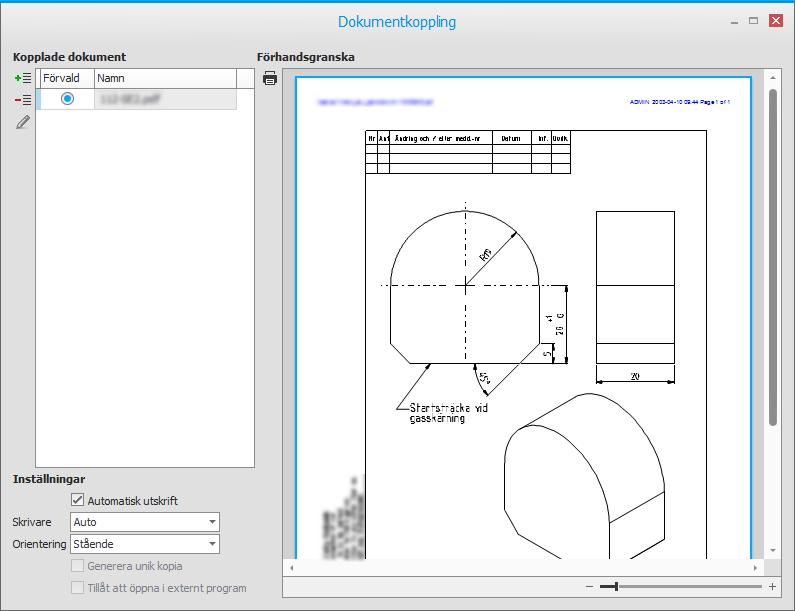Viewport: 795px width, 611px height.
Task: Open the Skrivare dropdown set to Auto
Action: [144, 522]
